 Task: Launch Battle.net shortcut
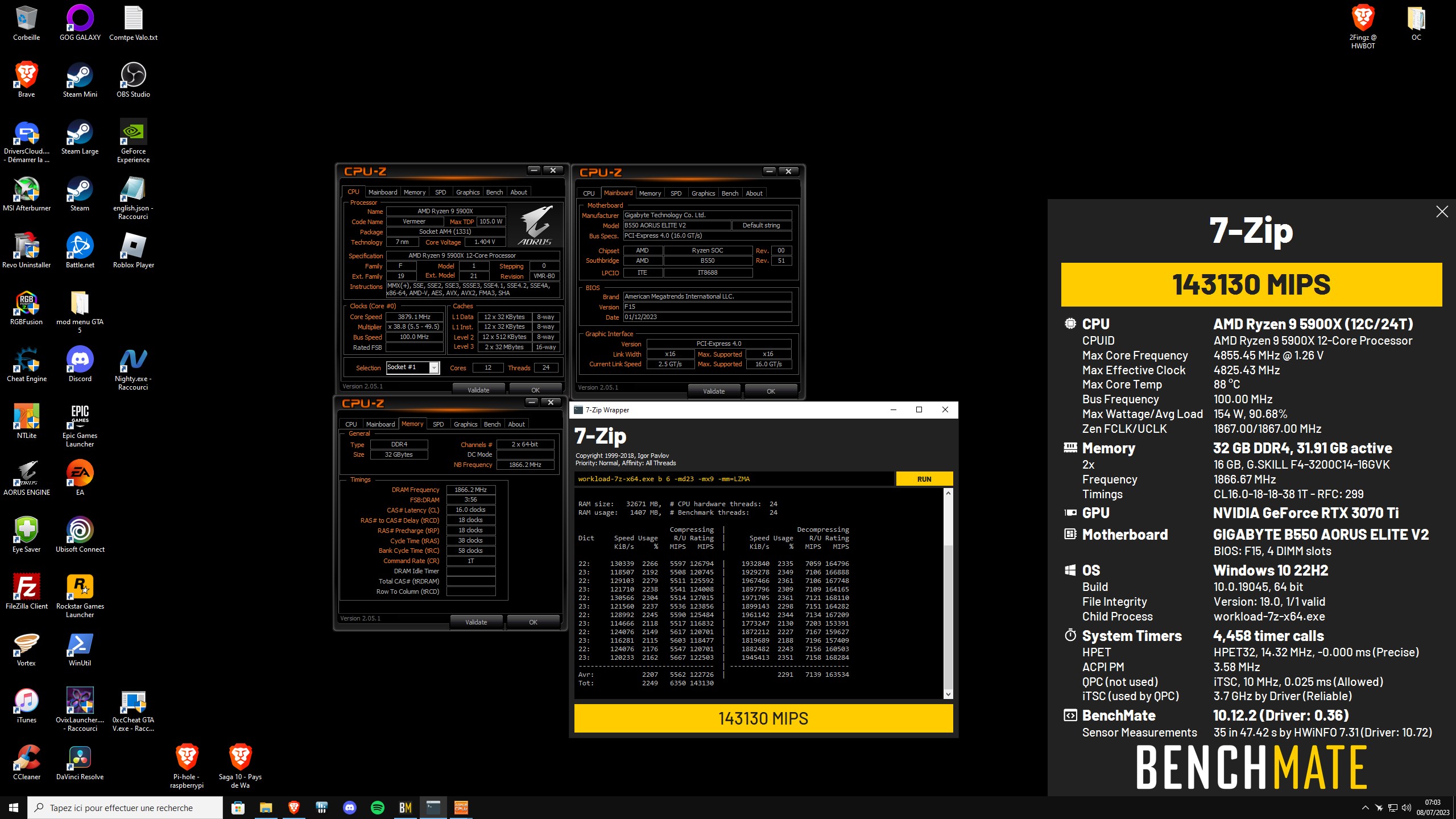point(80,250)
